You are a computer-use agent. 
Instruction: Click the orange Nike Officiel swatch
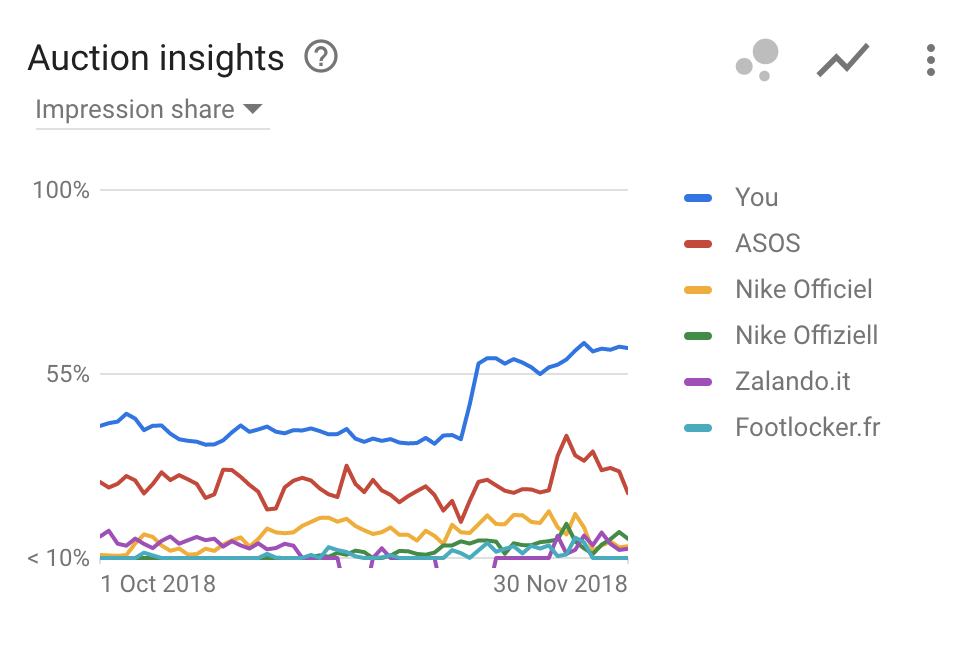coord(698,290)
